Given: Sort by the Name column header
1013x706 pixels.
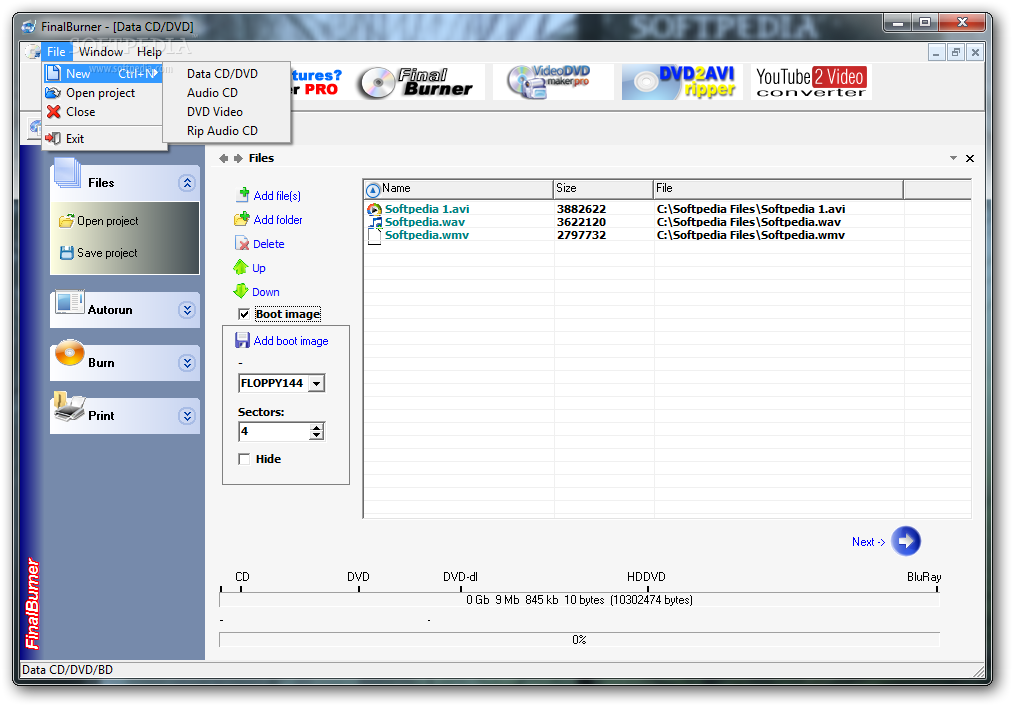Looking at the screenshot, I should (458, 189).
